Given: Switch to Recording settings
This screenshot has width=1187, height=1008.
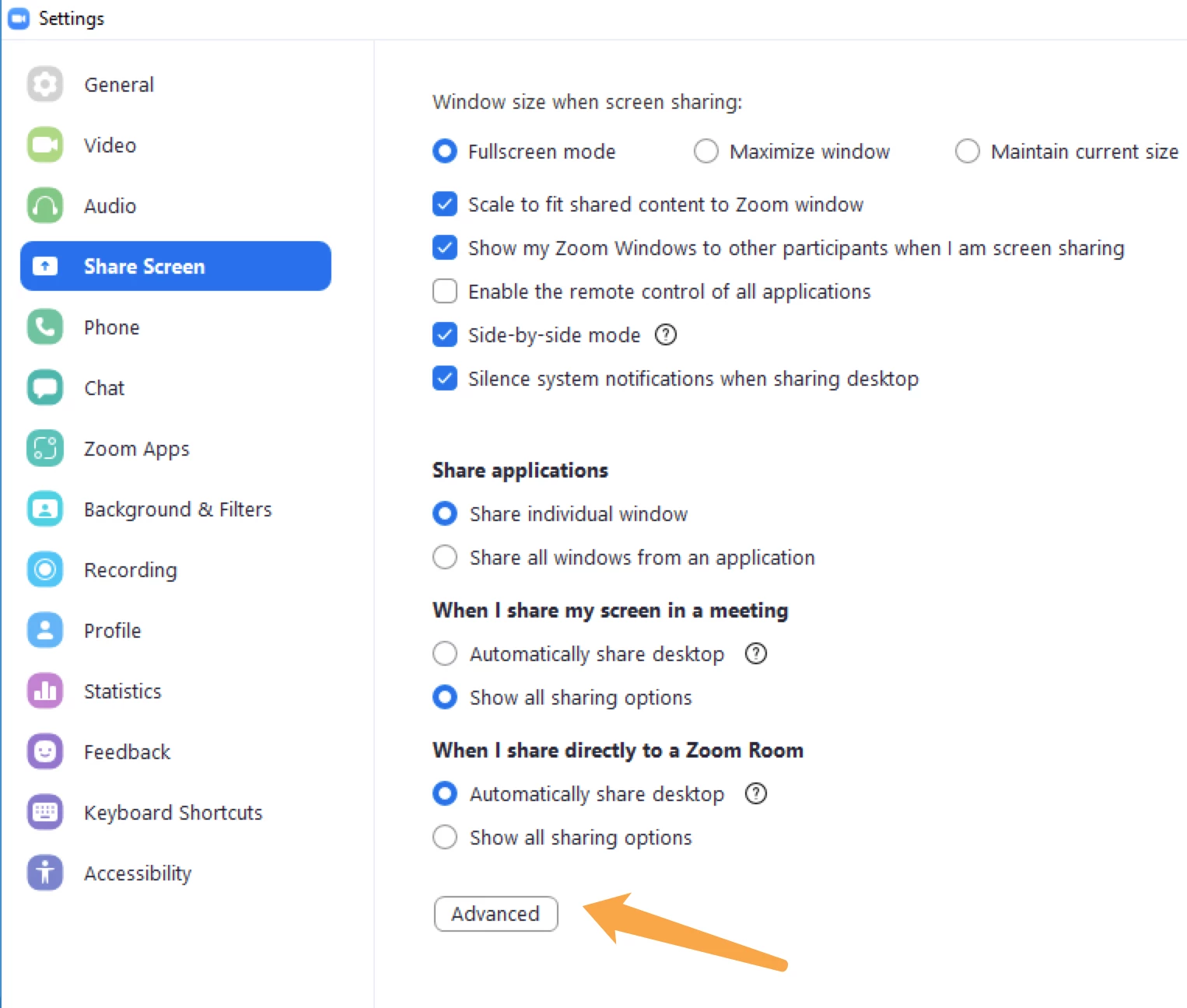Looking at the screenshot, I should (176, 569).
